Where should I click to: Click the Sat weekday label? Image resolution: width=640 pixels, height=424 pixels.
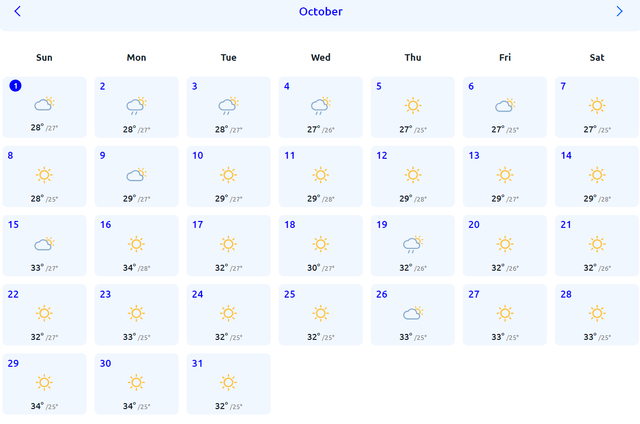click(x=597, y=58)
